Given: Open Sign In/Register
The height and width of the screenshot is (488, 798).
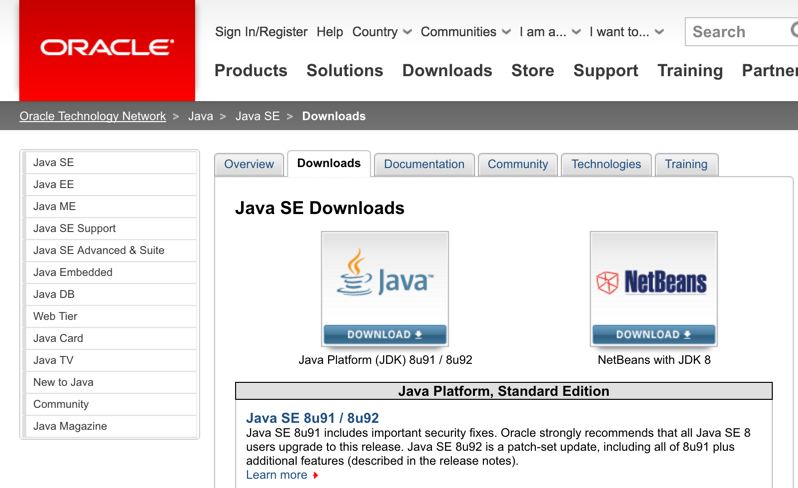Looking at the screenshot, I should [x=261, y=32].
